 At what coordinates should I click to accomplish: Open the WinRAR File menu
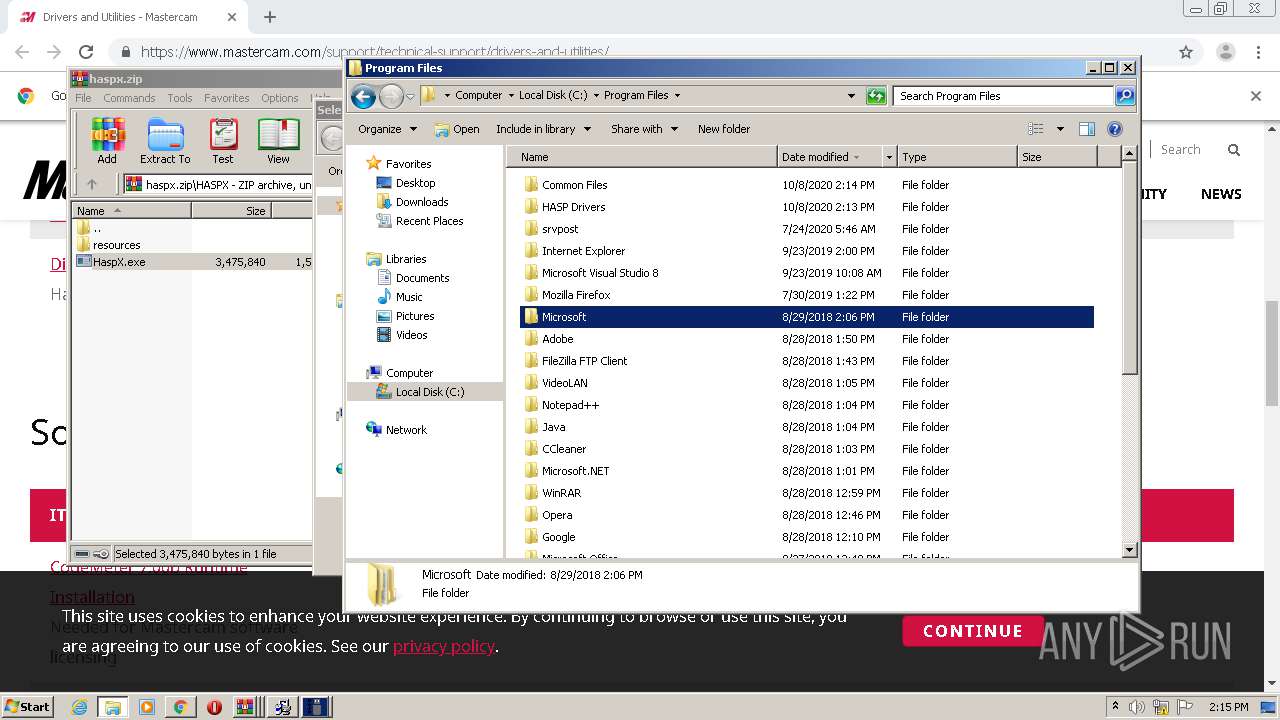[x=83, y=98]
